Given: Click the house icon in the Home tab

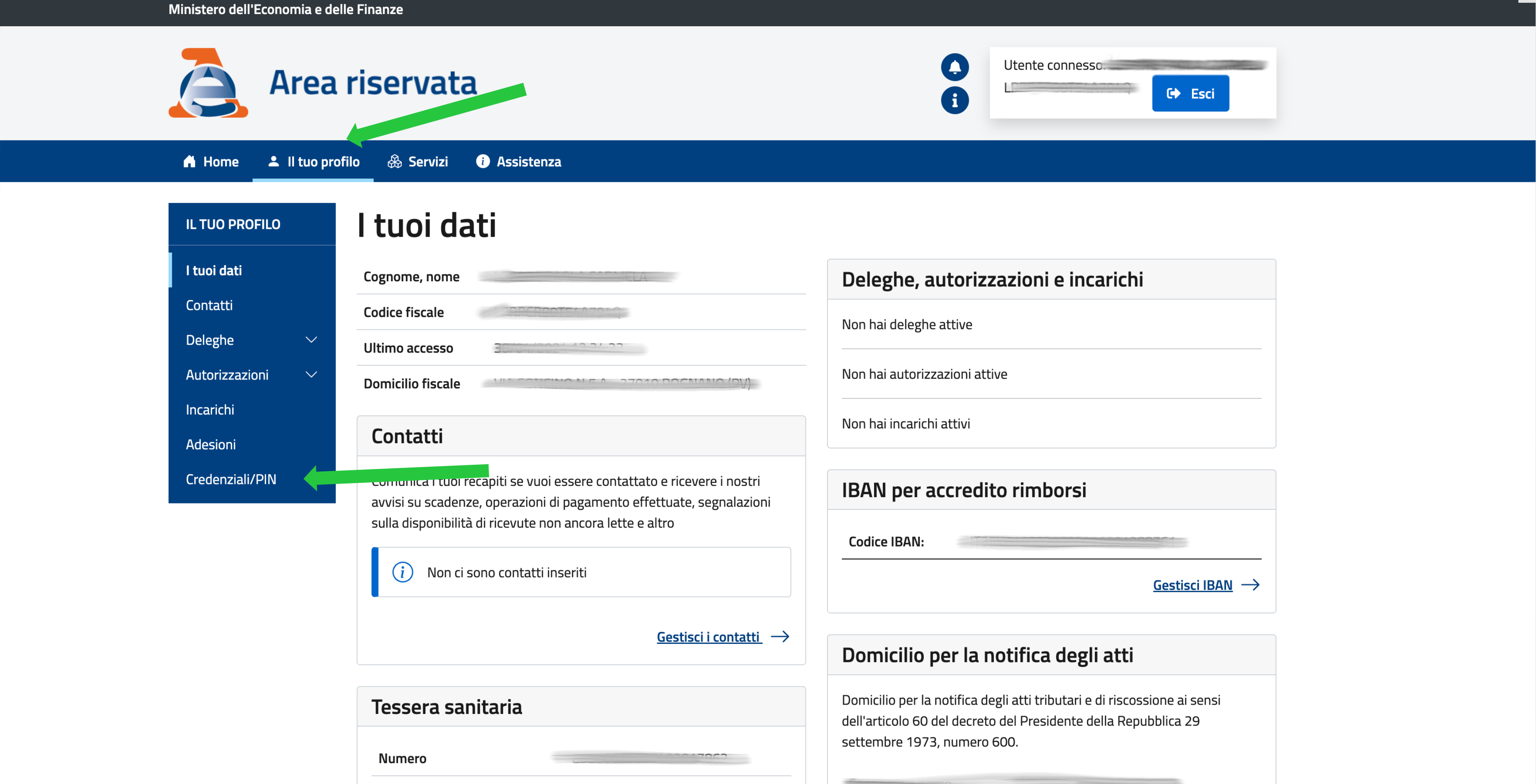Looking at the screenshot, I should (189, 162).
